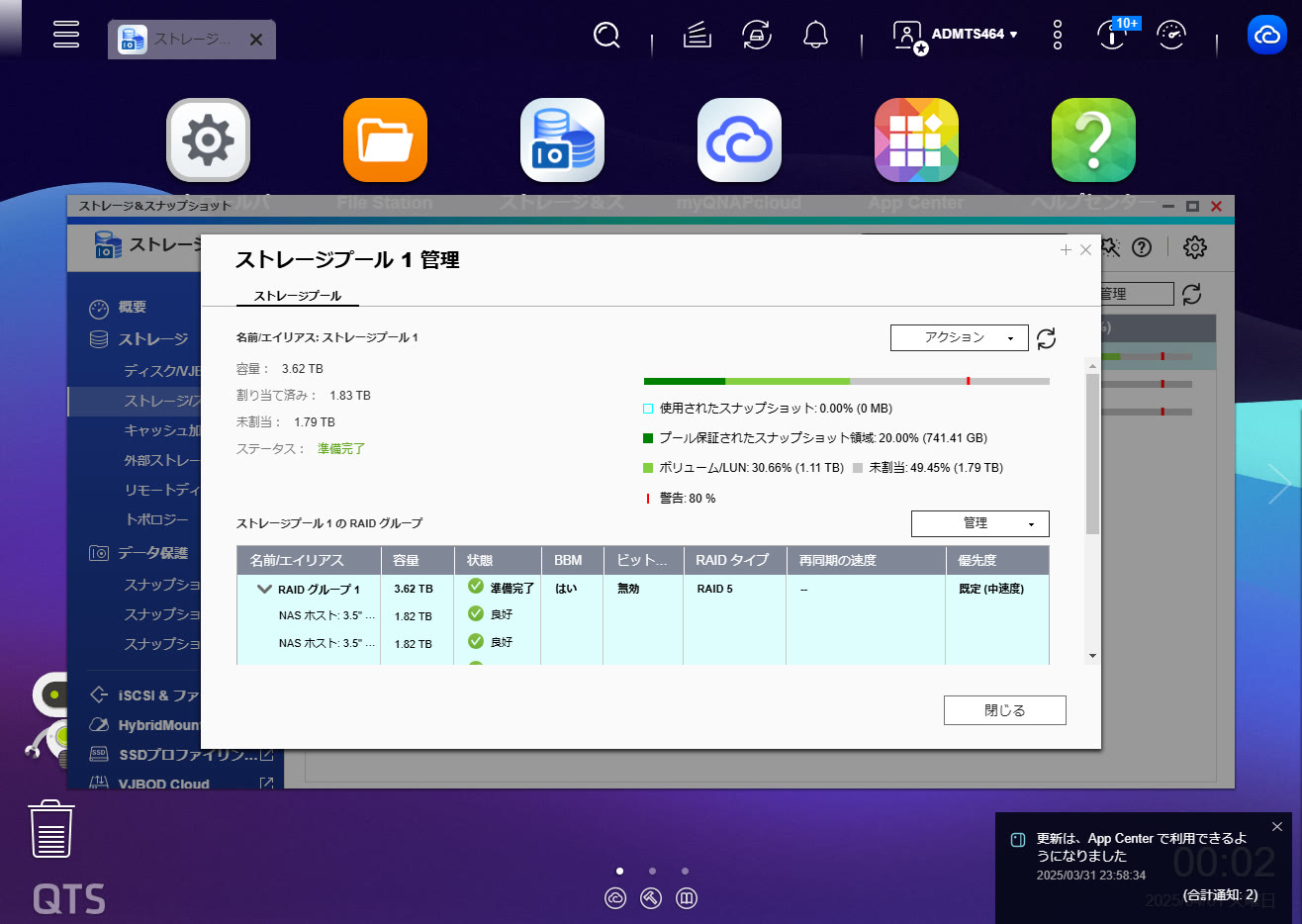Image resolution: width=1302 pixels, height=924 pixels.
Task: Open the dashboard gauge icon
Action: tap(1171, 35)
